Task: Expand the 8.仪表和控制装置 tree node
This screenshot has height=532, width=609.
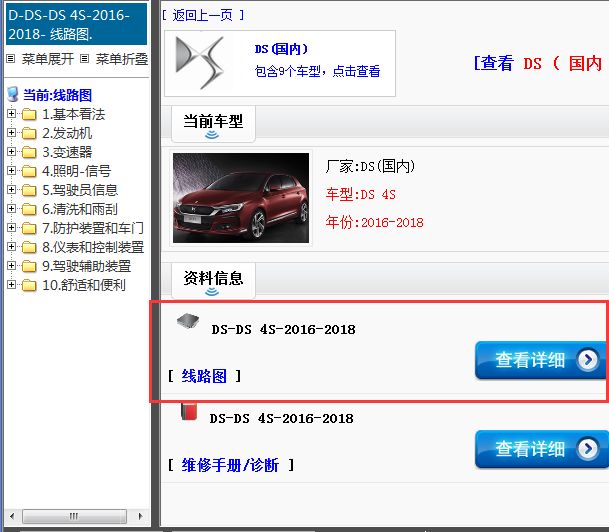Action: pos(11,247)
